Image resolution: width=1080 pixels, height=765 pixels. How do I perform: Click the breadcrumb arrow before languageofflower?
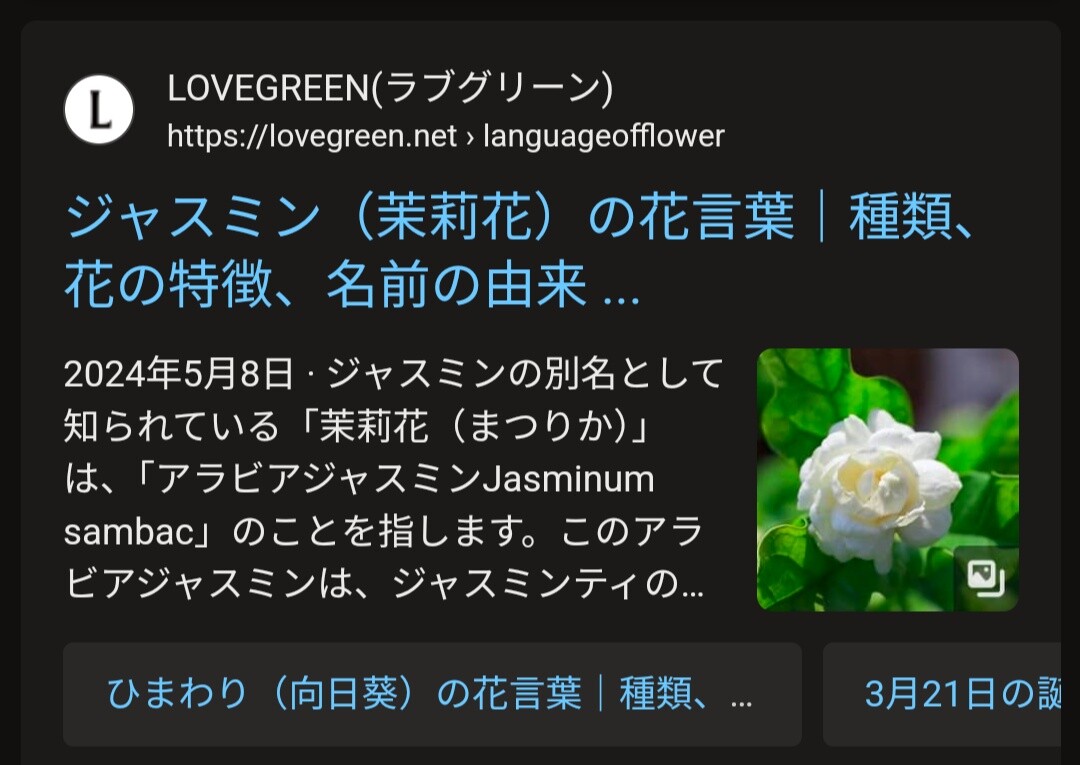pos(470,137)
